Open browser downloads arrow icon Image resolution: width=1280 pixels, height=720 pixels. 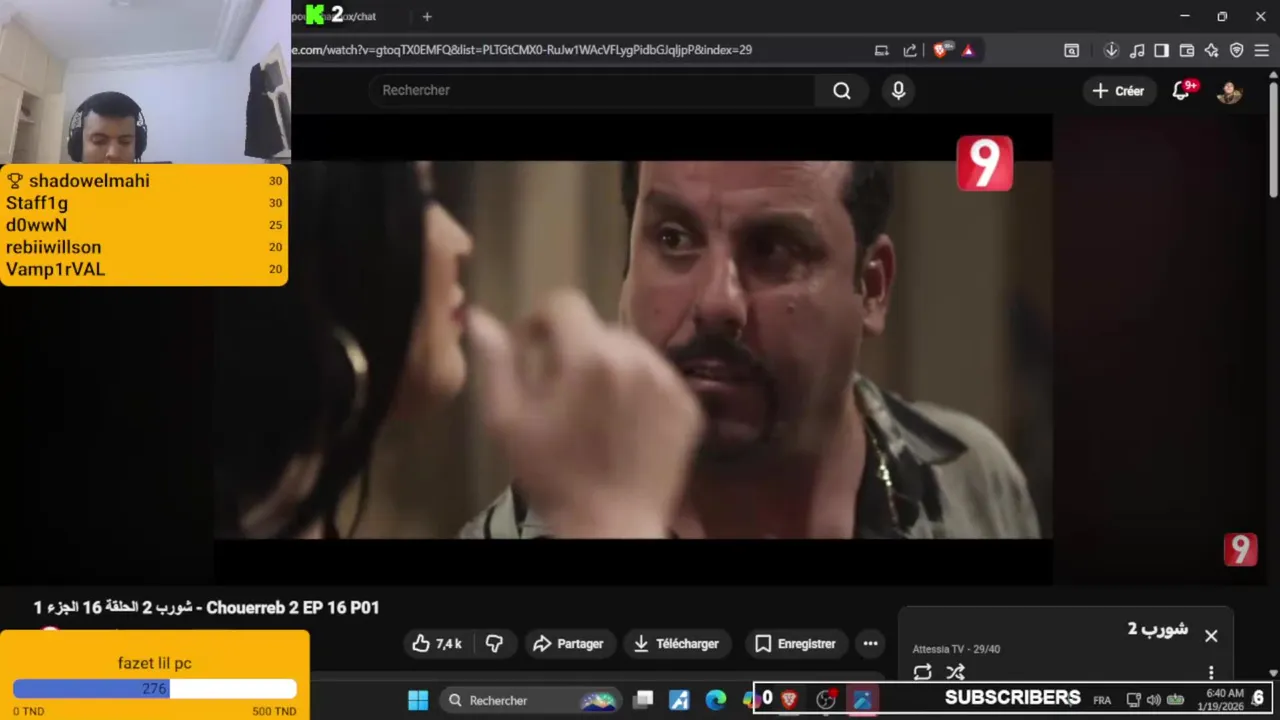(x=1111, y=50)
